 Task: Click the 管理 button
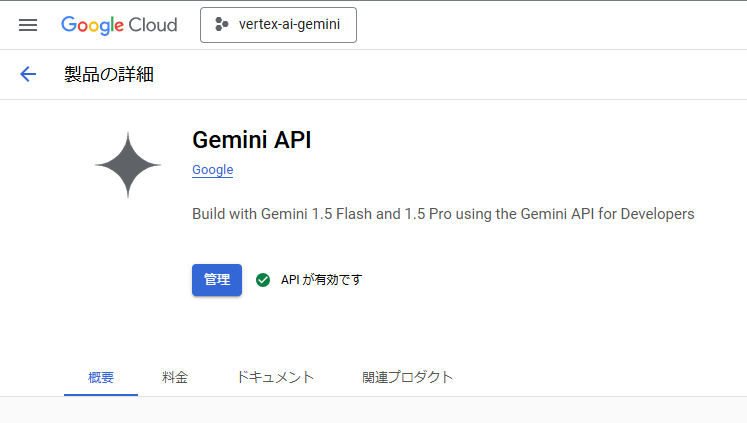(x=217, y=280)
